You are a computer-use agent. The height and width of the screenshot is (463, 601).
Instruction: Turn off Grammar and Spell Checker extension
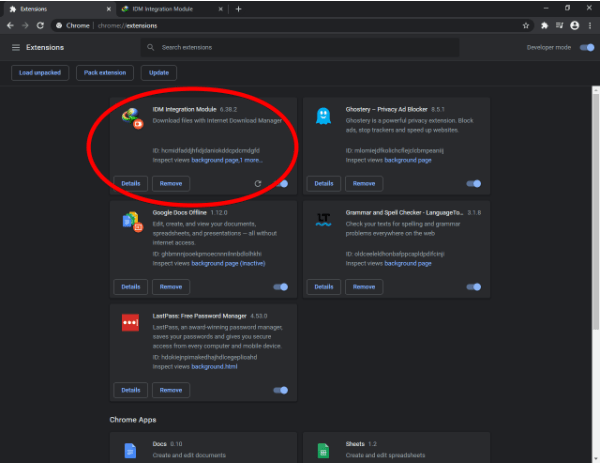[x=473, y=287]
